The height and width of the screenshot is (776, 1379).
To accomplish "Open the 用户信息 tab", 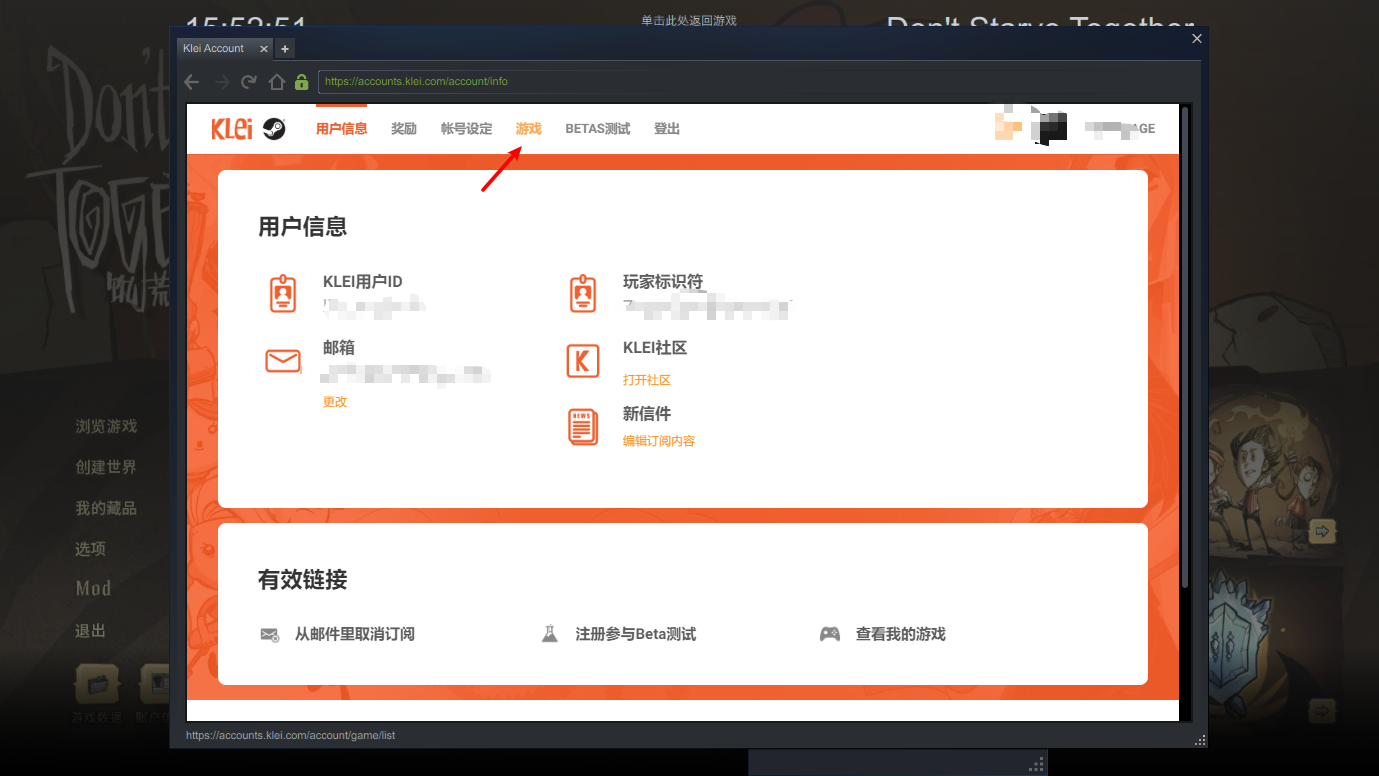I will (342, 129).
